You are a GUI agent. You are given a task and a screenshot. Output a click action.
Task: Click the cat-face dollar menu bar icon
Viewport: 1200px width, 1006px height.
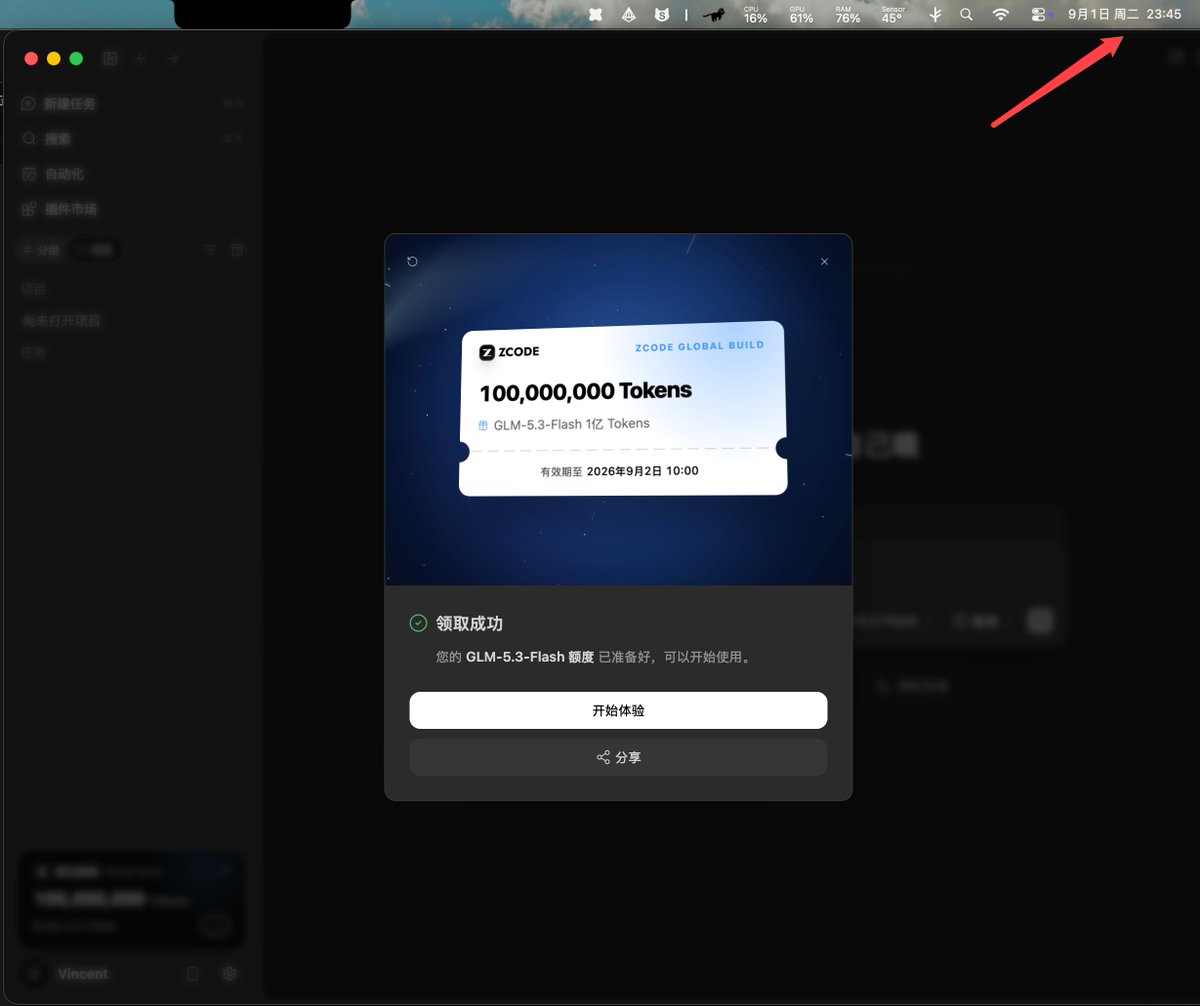[x=661, y=14]
